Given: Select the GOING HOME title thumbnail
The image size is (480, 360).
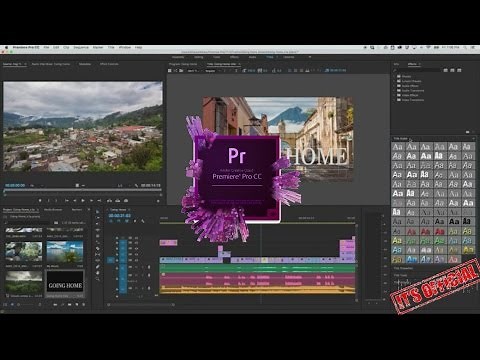Looking at the screenshot, I should pyautogui.click(x=65, y=282).
